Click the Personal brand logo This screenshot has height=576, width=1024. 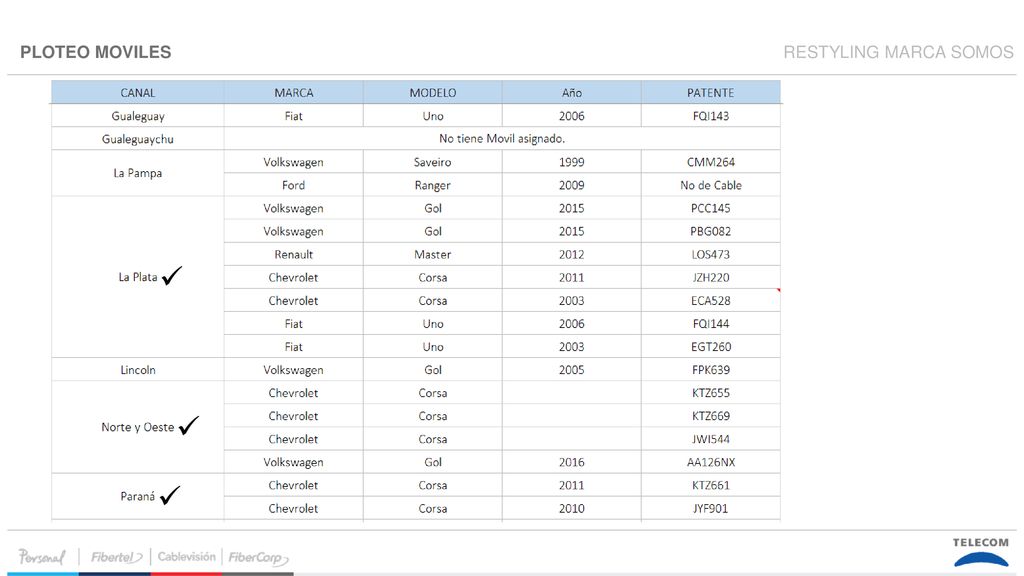pos(42,556)
